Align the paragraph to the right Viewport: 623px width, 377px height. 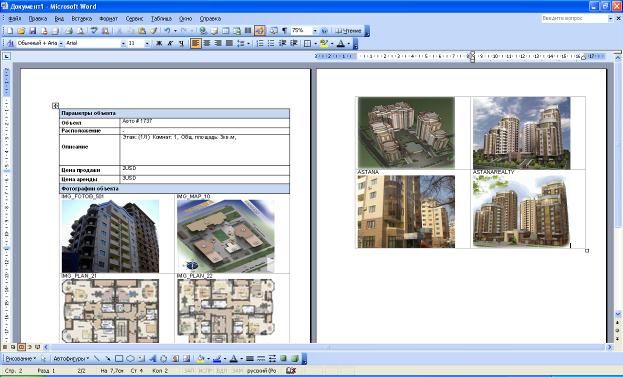coord(218,43)
